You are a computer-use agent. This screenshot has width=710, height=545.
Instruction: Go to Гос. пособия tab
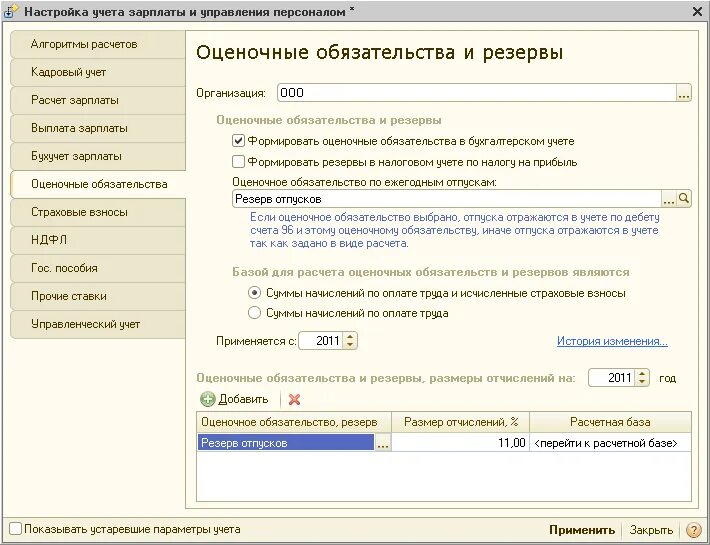(x=98, y=268)
